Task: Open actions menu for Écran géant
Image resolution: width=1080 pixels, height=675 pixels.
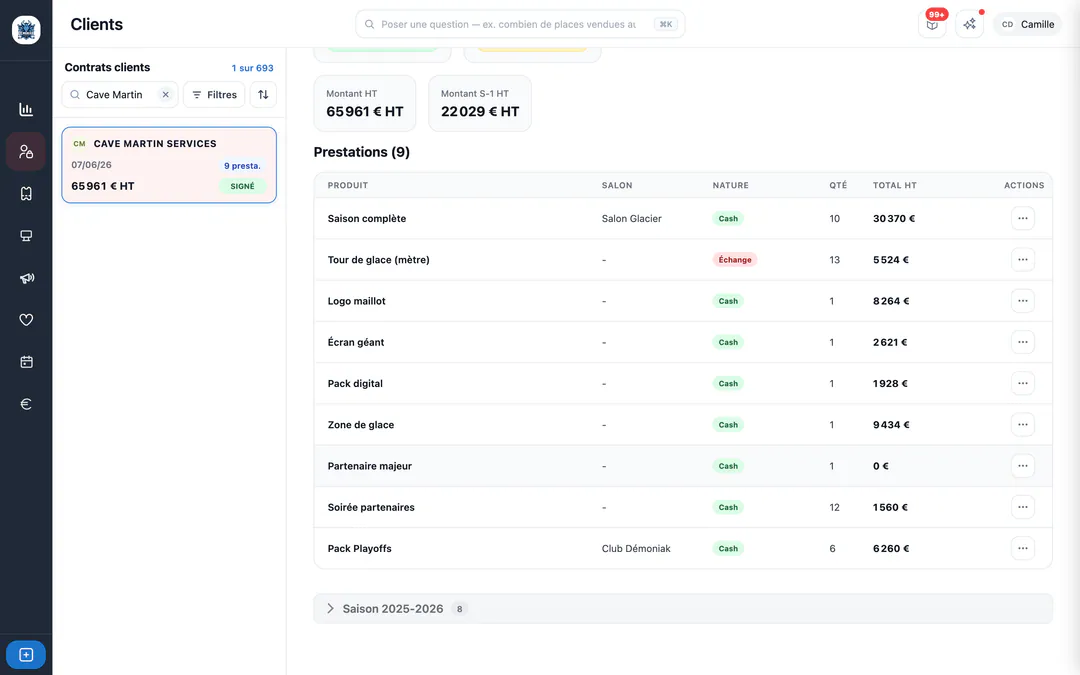Action: click(x=1023, y=342)
